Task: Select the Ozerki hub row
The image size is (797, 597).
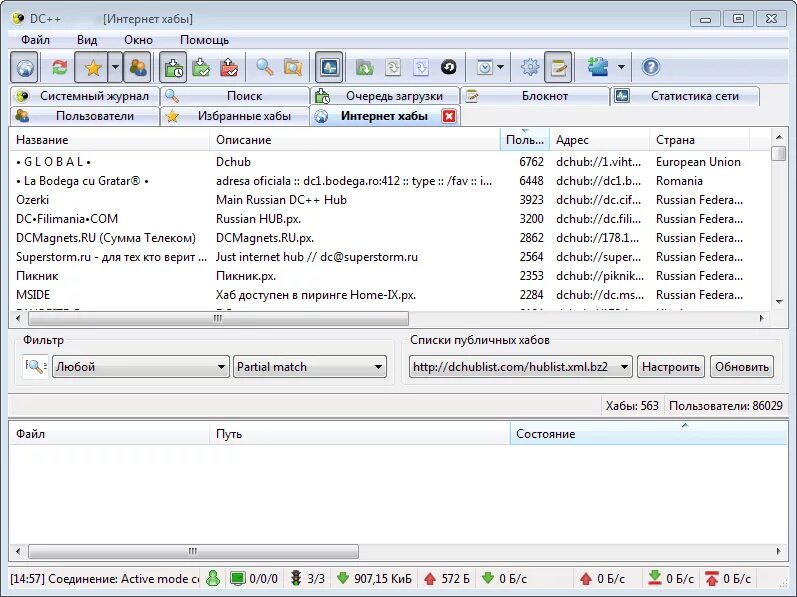Action: pyautogui.click(x=389, y=200)
